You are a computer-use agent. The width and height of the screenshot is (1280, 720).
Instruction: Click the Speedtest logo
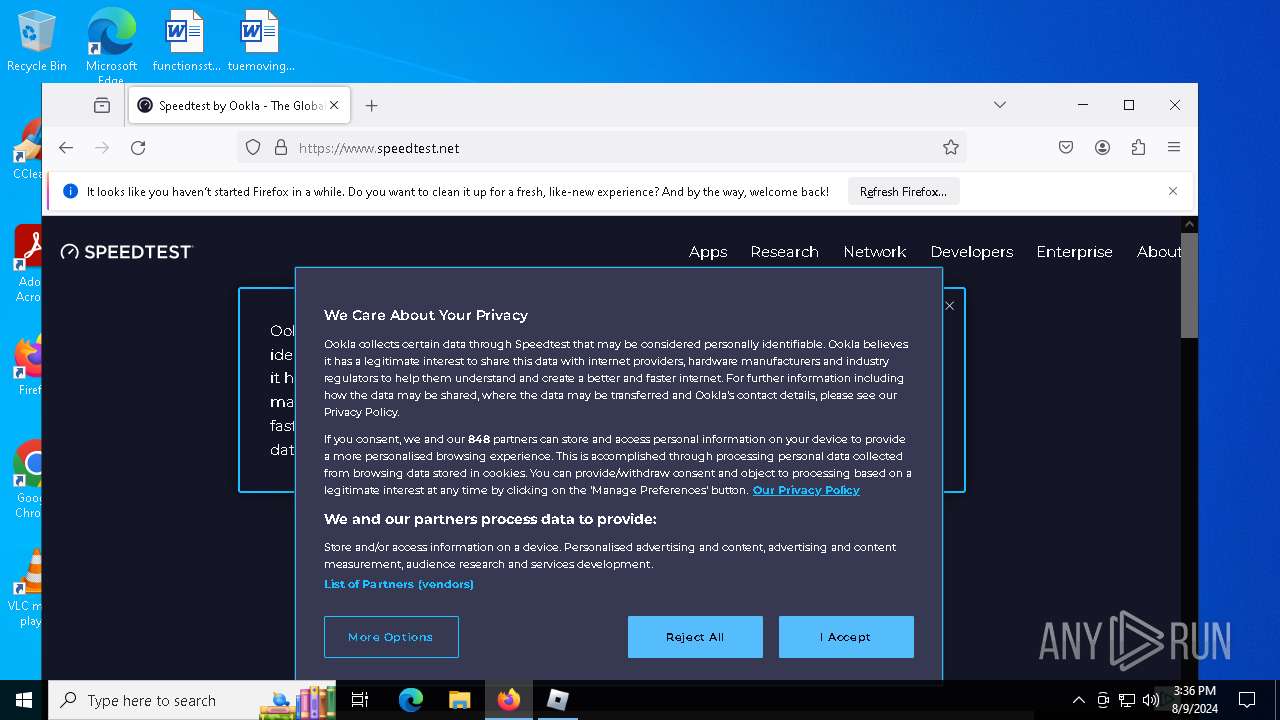[126, 252]
